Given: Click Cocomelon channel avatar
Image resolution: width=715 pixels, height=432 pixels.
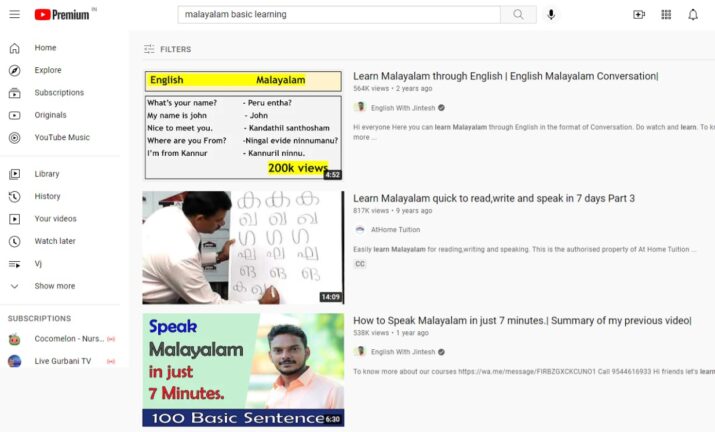Looking at the screenshot, I should pyautogui.click(x=15, y=339).
